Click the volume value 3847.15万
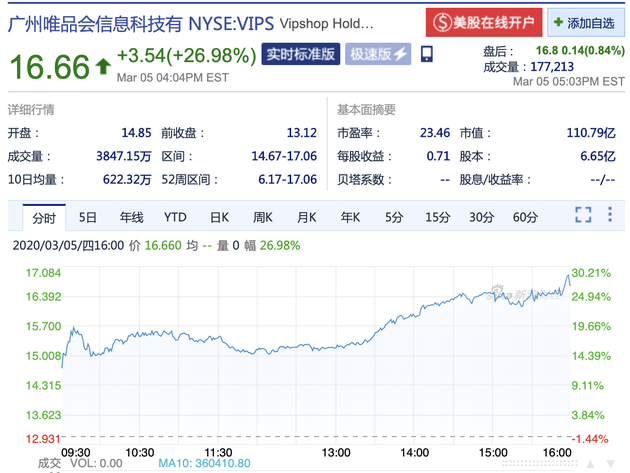Viewport: 630px width, 473px height. coord(124,156)
